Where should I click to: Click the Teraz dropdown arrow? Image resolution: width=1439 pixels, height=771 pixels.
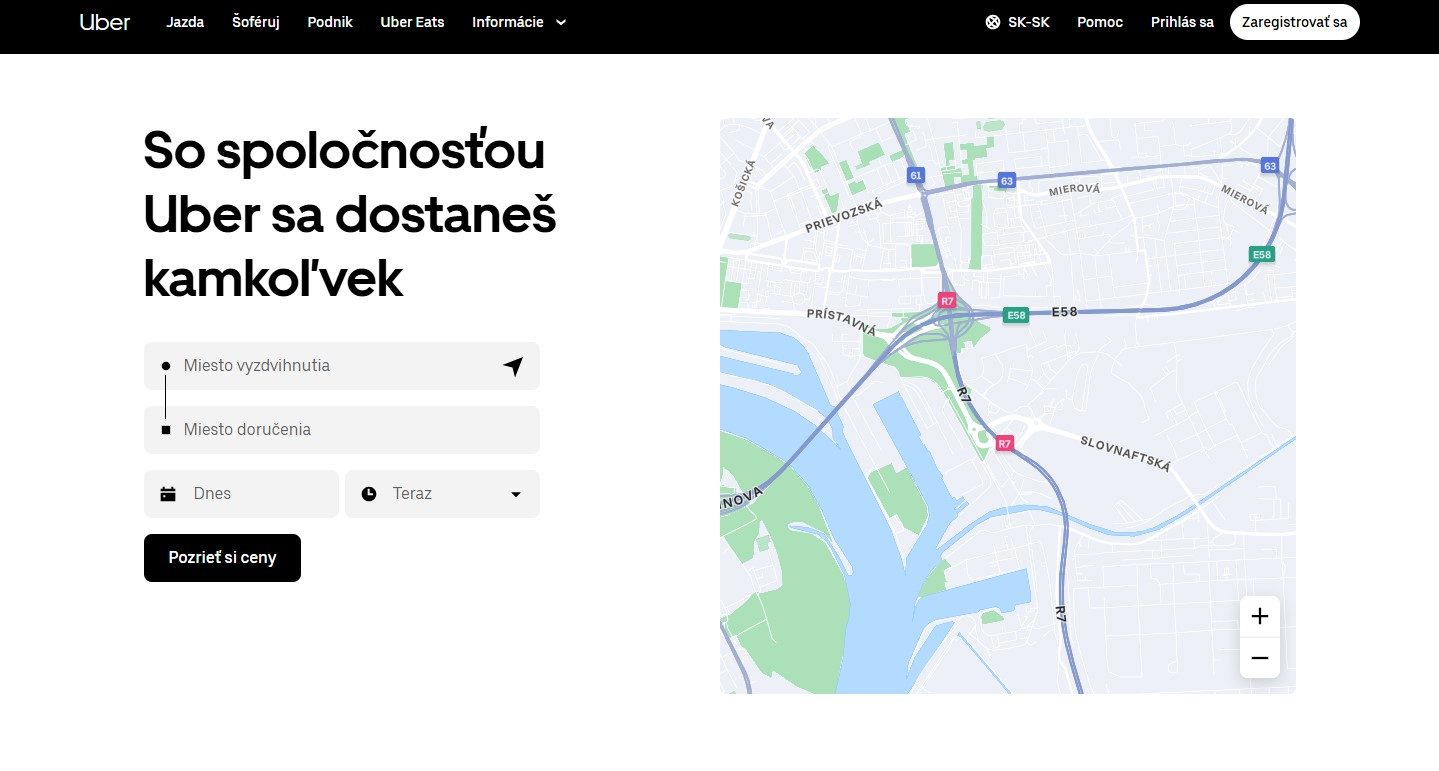pos(516,494)
